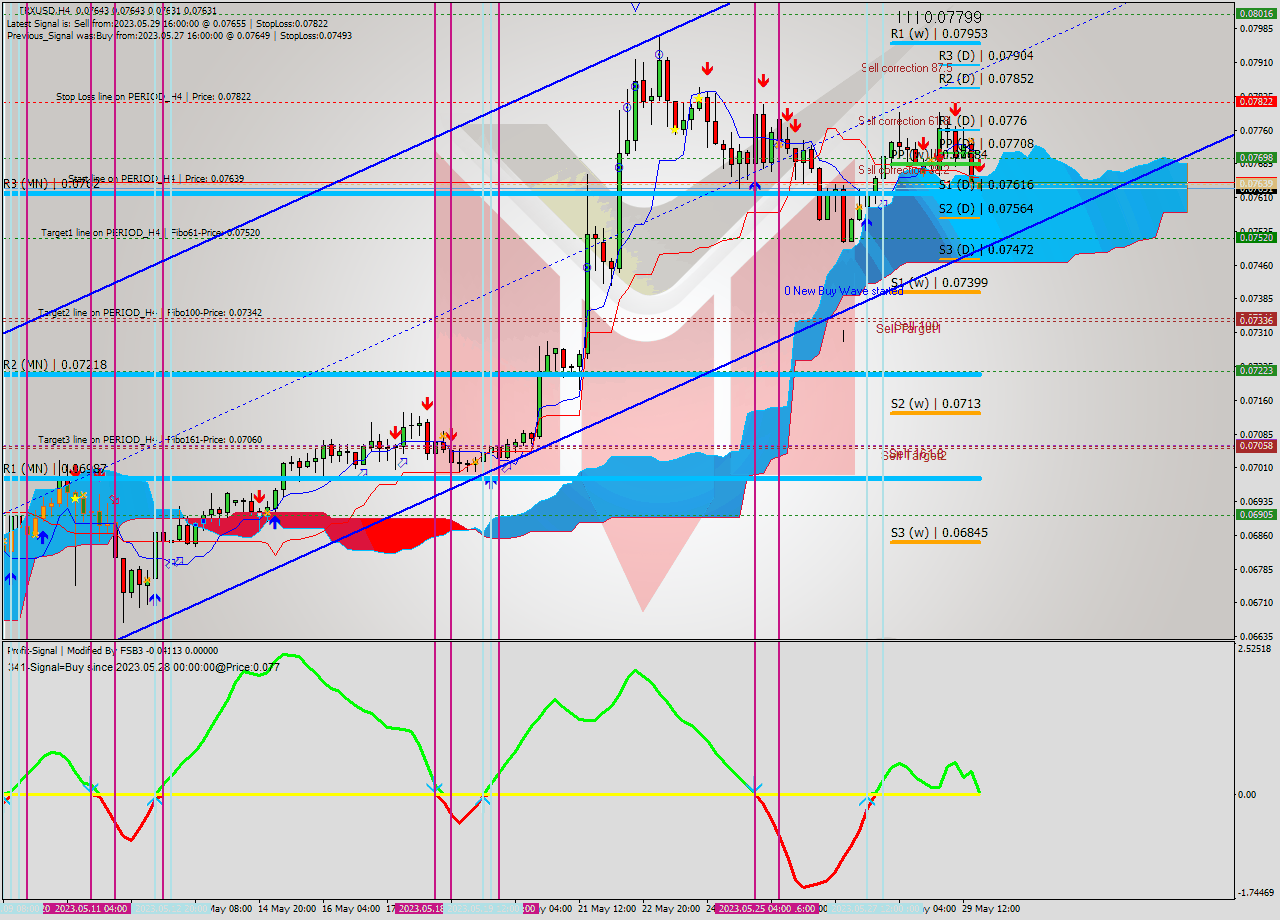Click the red 0.07336 price tag on axis
The height and width of the screenshot is (920, 1280).
(1256, 320)
